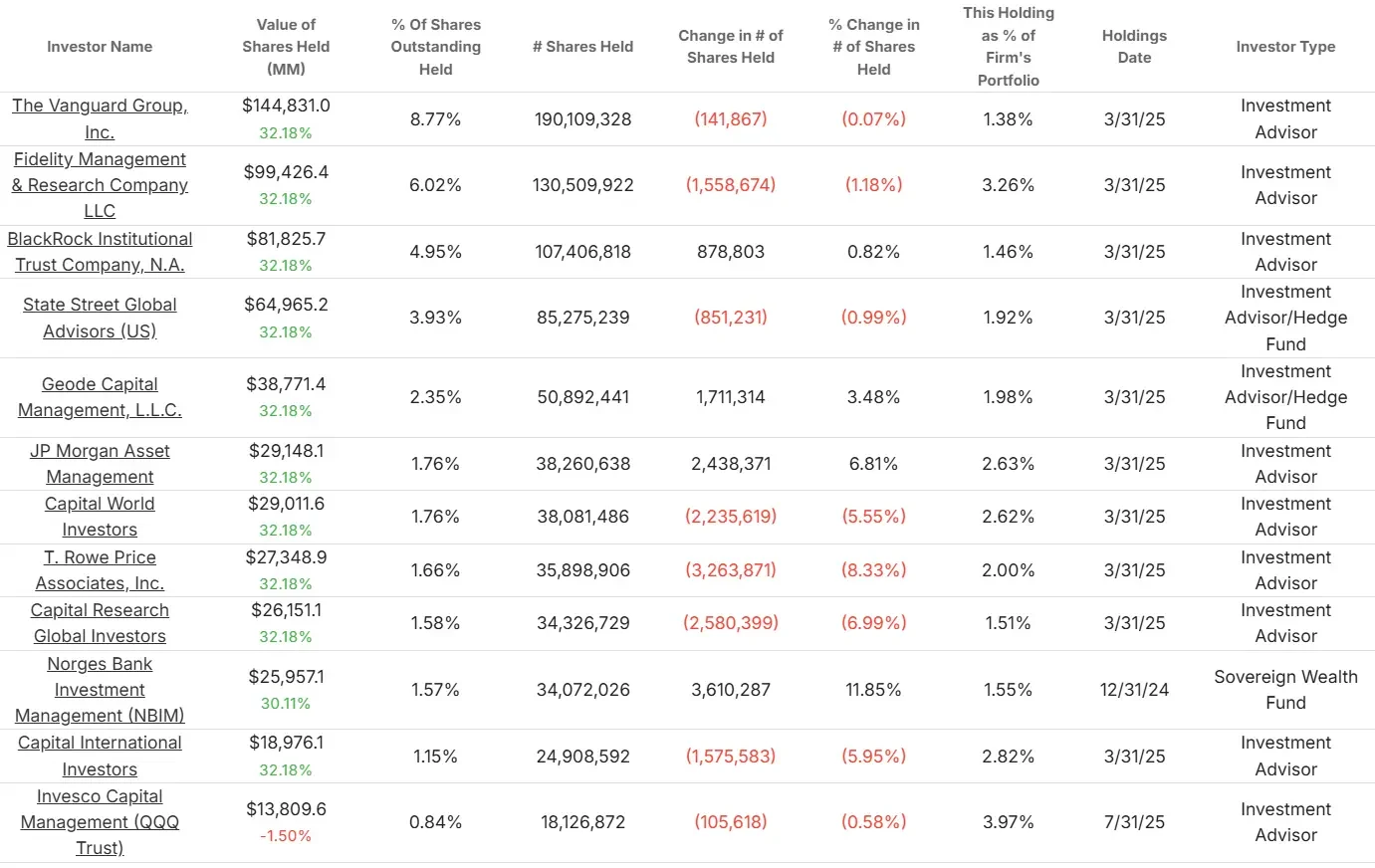Select the 3.26% portfolio cell
This screenshot has height=868, width=1375.
[x=1009, y=185]
